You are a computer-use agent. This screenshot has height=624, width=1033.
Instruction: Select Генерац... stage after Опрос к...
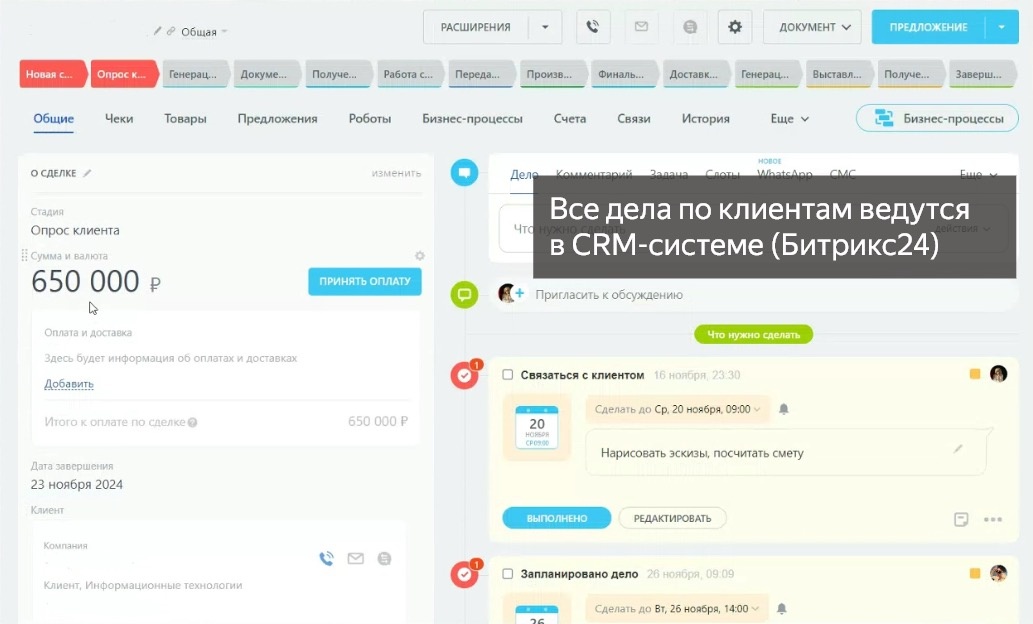(194, 74)
